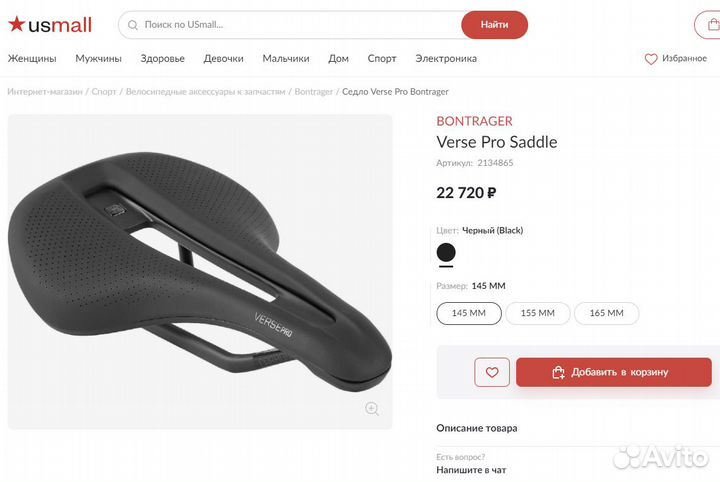The height and width of the screenshot is (482, 720).
Task: Click the bag icon inside add-to-cart button
Action: (558, 372)
